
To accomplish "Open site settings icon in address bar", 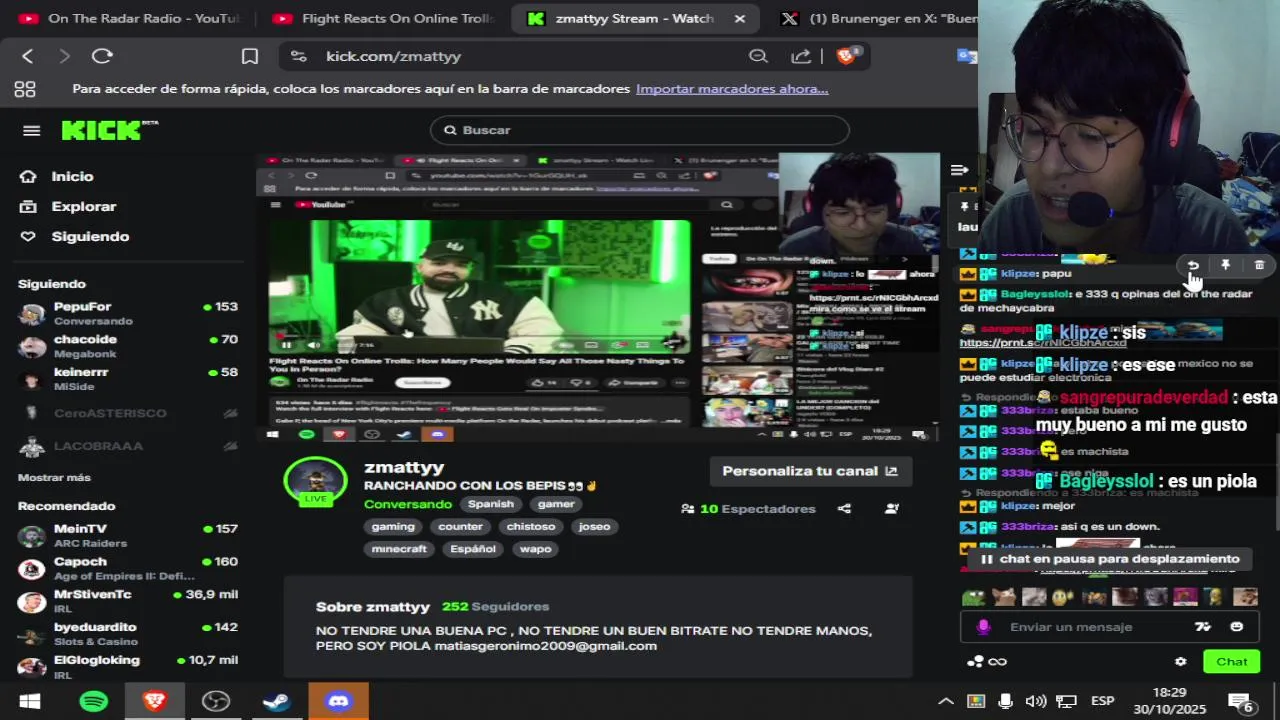I will (299, 56).
